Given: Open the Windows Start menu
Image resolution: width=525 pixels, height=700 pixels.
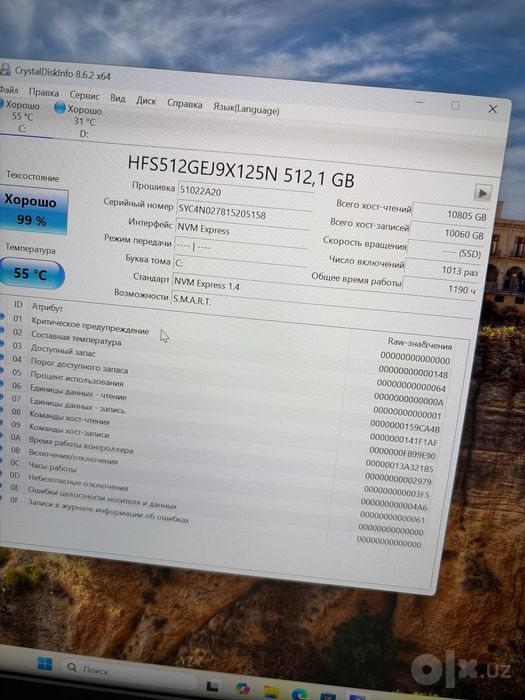Looking at the screenshot, I should coord(45,664).
